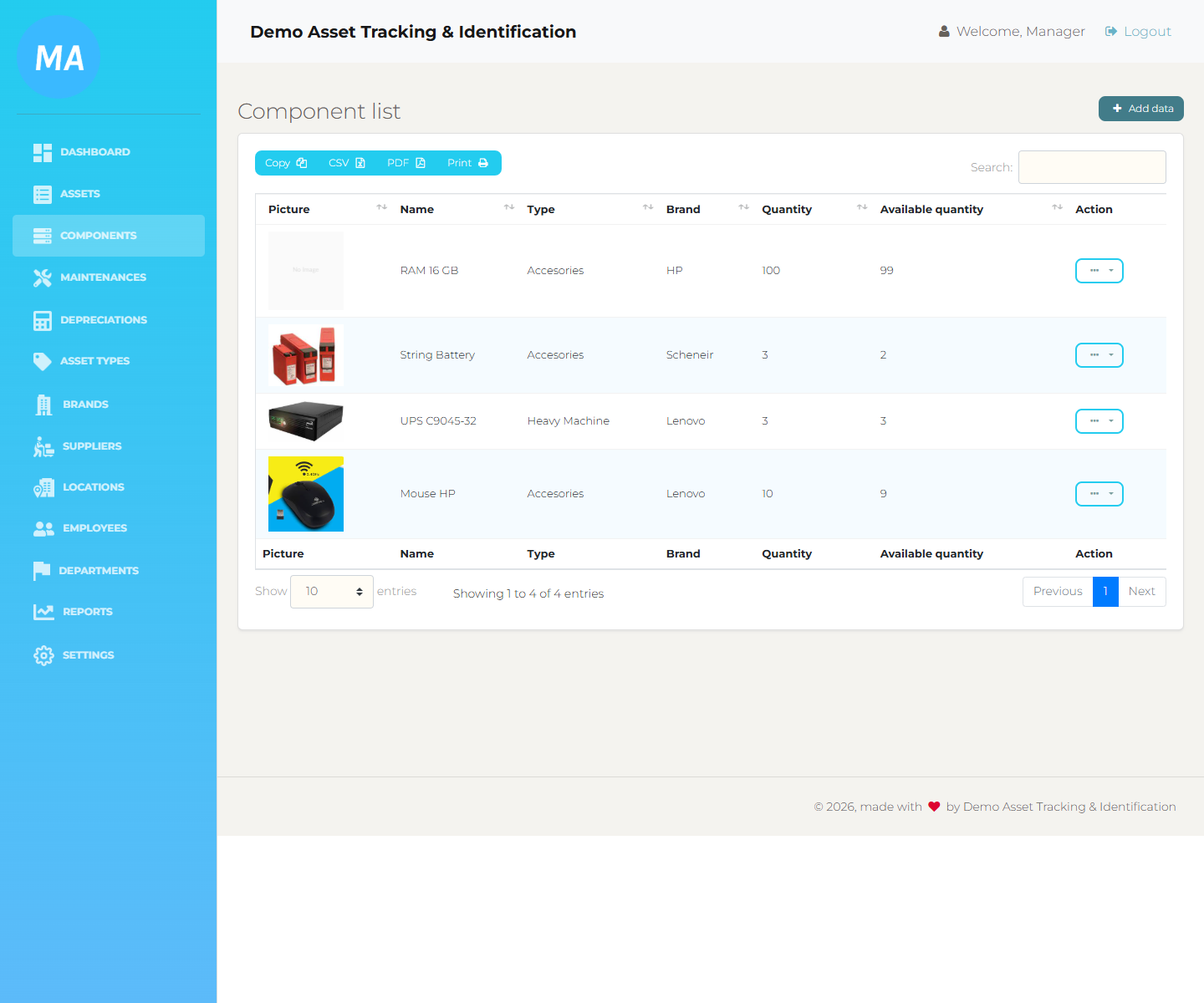Click the Asset Types tag icon
The width and height of the screenshot is (1204, 1003).
point(43,361)
